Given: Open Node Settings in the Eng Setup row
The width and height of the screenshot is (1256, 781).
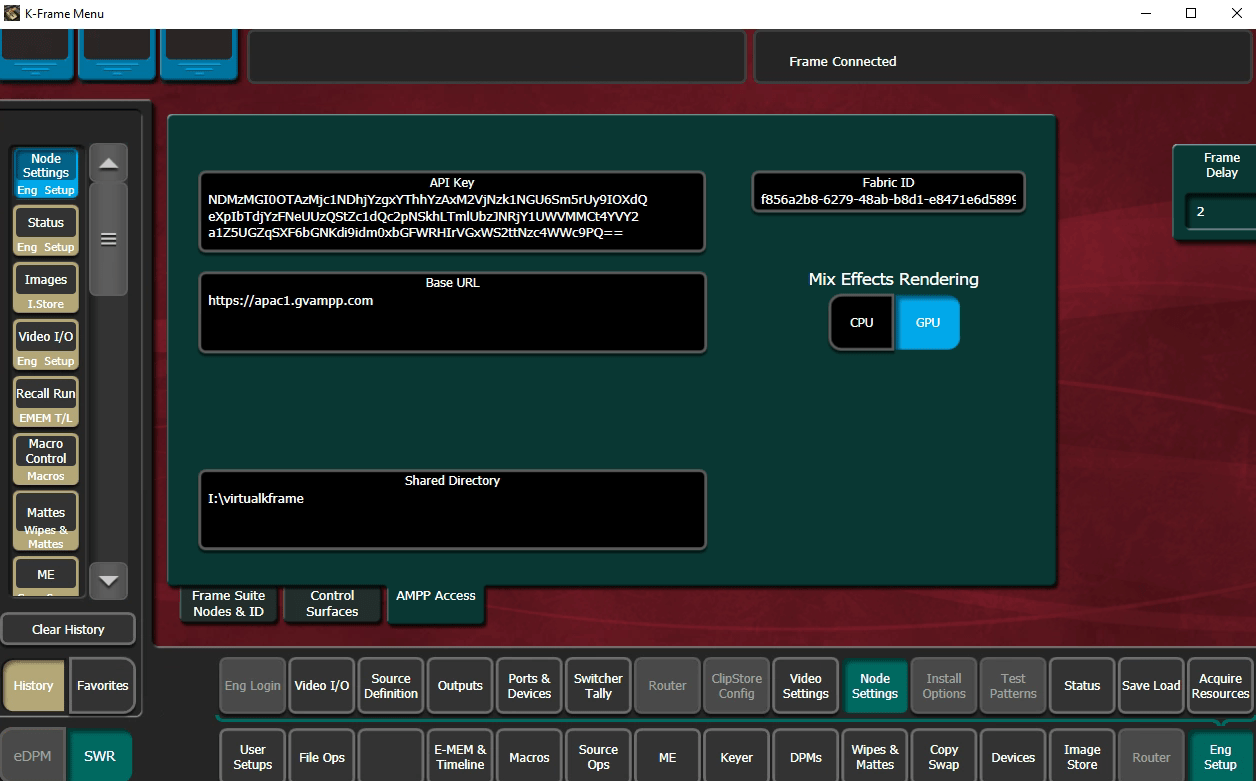Looking at the screenshot, I should coord(875,686).
